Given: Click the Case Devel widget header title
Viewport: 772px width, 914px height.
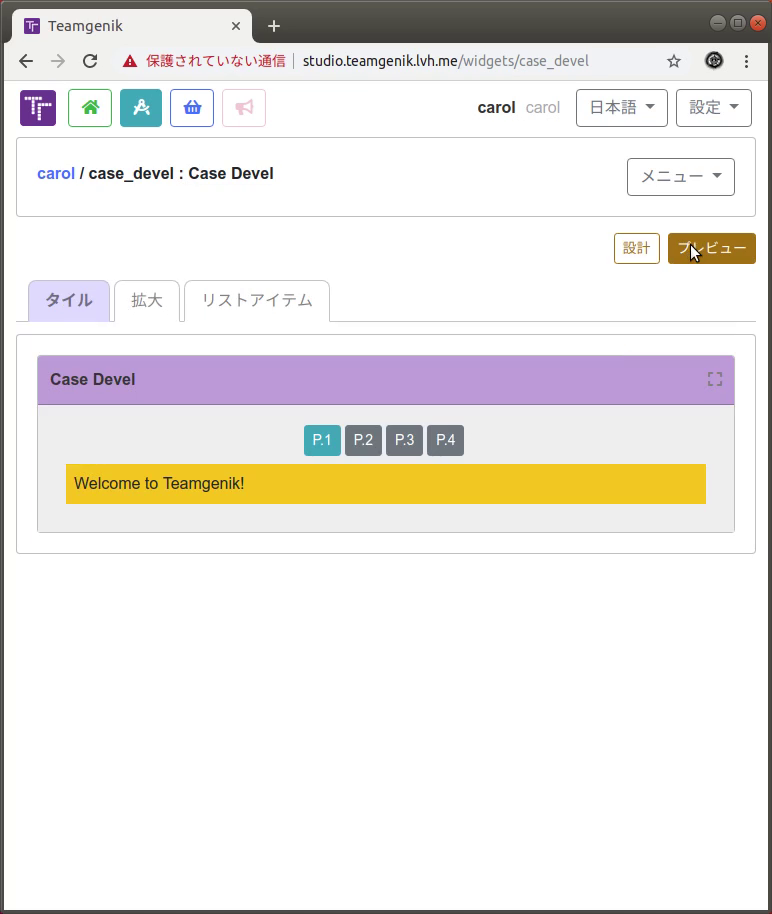Looking at the screenshot, I should (x=93, y=379).
